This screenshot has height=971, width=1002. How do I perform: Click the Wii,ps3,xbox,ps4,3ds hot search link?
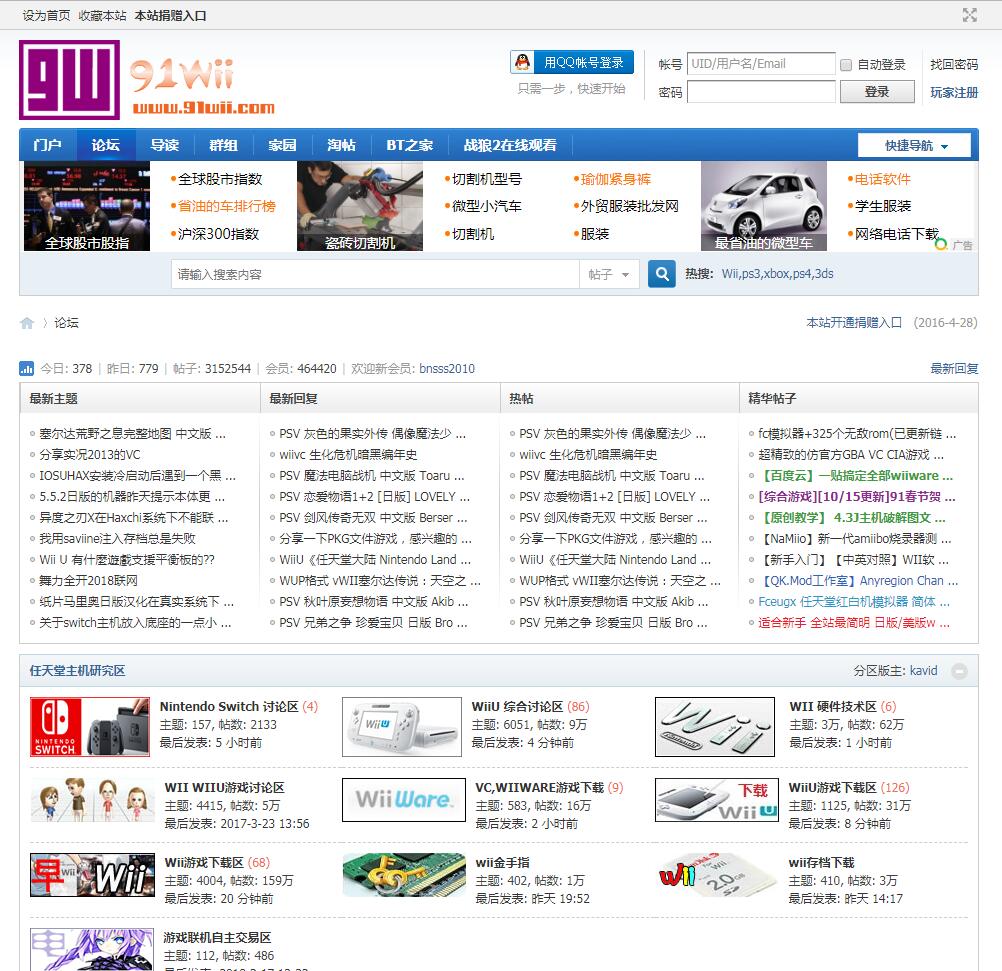[x=777, y=274]
